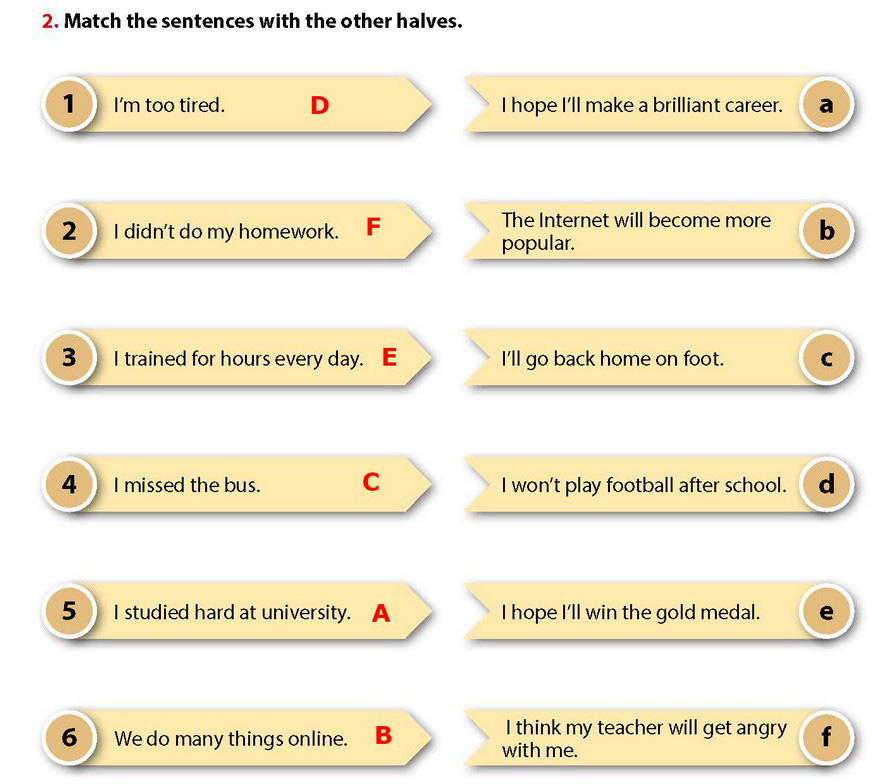Image resolution: width=891 pixels, height=784 pixels.
Task: Click "We do many things online" sentence
Action: [x=230, y=740]
